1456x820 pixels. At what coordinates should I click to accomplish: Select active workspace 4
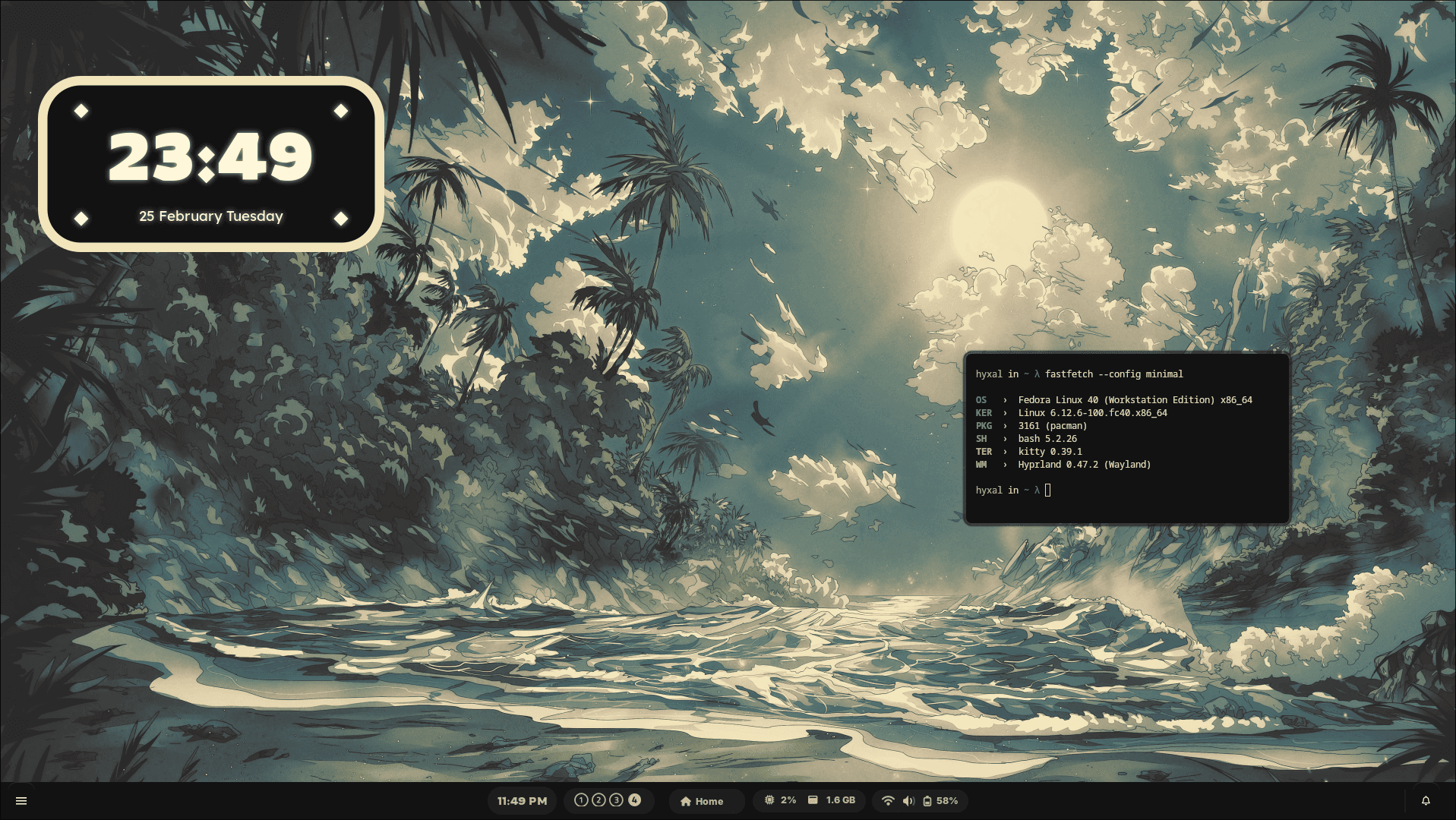(x=634, y=800)
